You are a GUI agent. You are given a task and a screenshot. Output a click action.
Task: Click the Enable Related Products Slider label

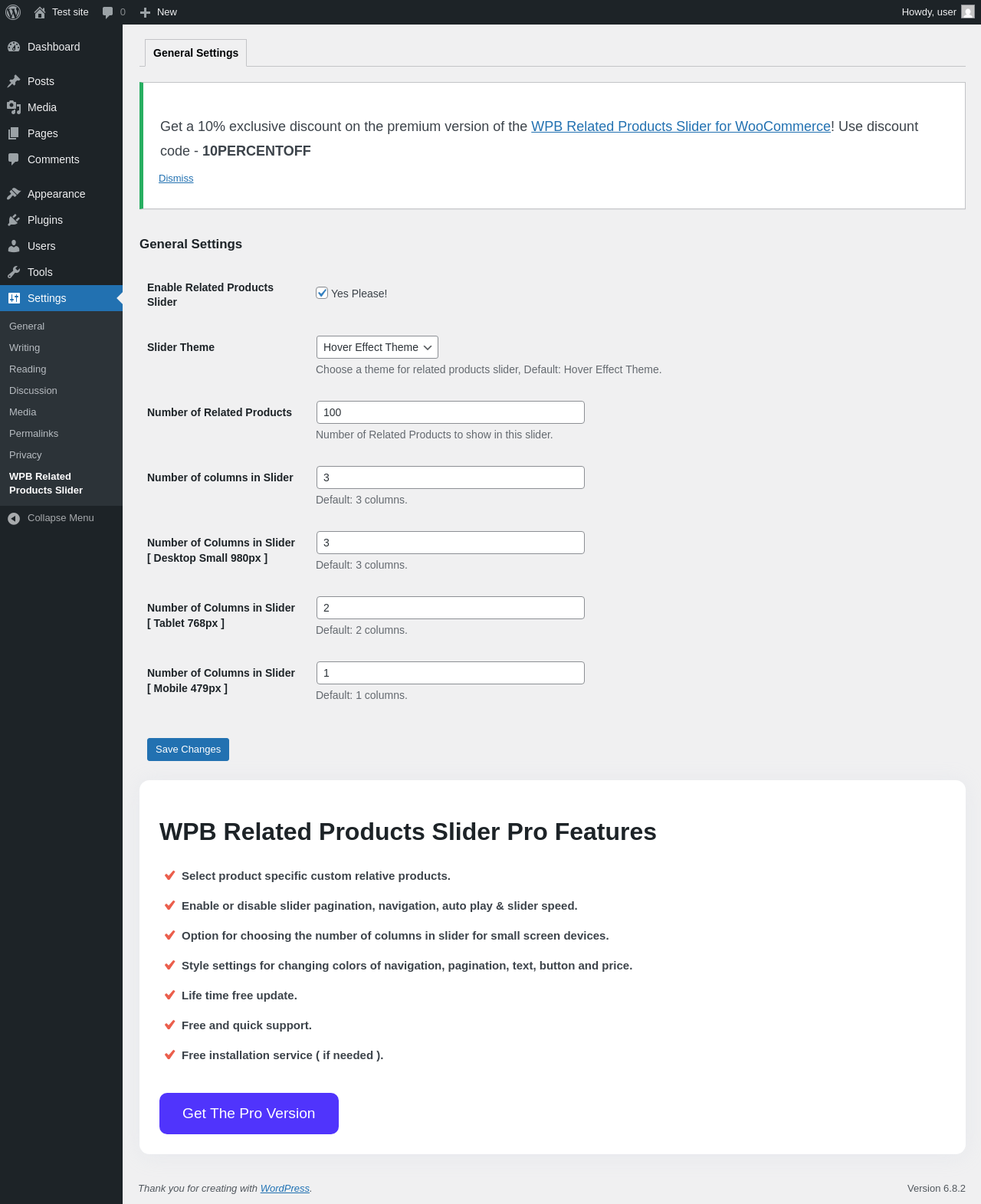pyautogui.click(x=210, y=294)
